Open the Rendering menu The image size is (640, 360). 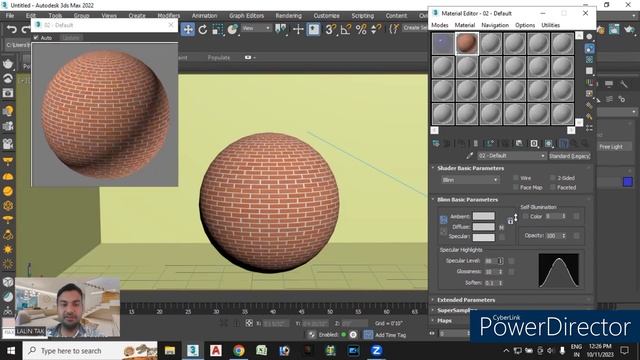tap(289, 16)
